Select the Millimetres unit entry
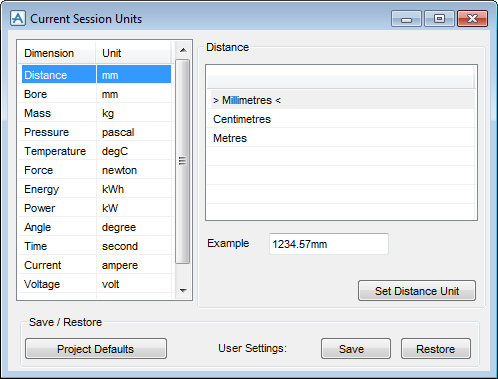 click(x=341, y=100)
